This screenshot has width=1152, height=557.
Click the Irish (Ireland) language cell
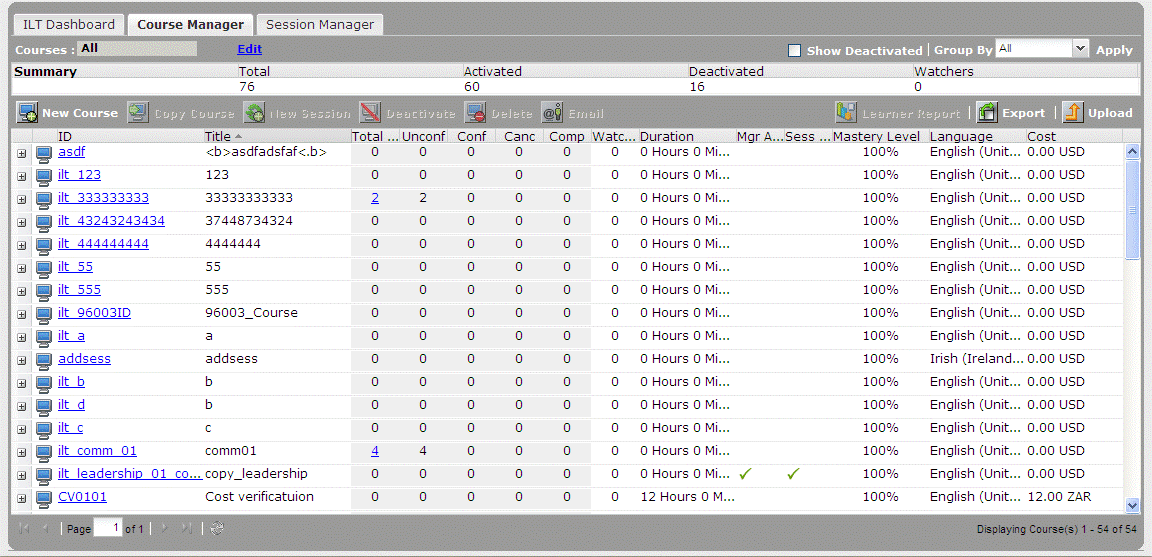(976, 359)
